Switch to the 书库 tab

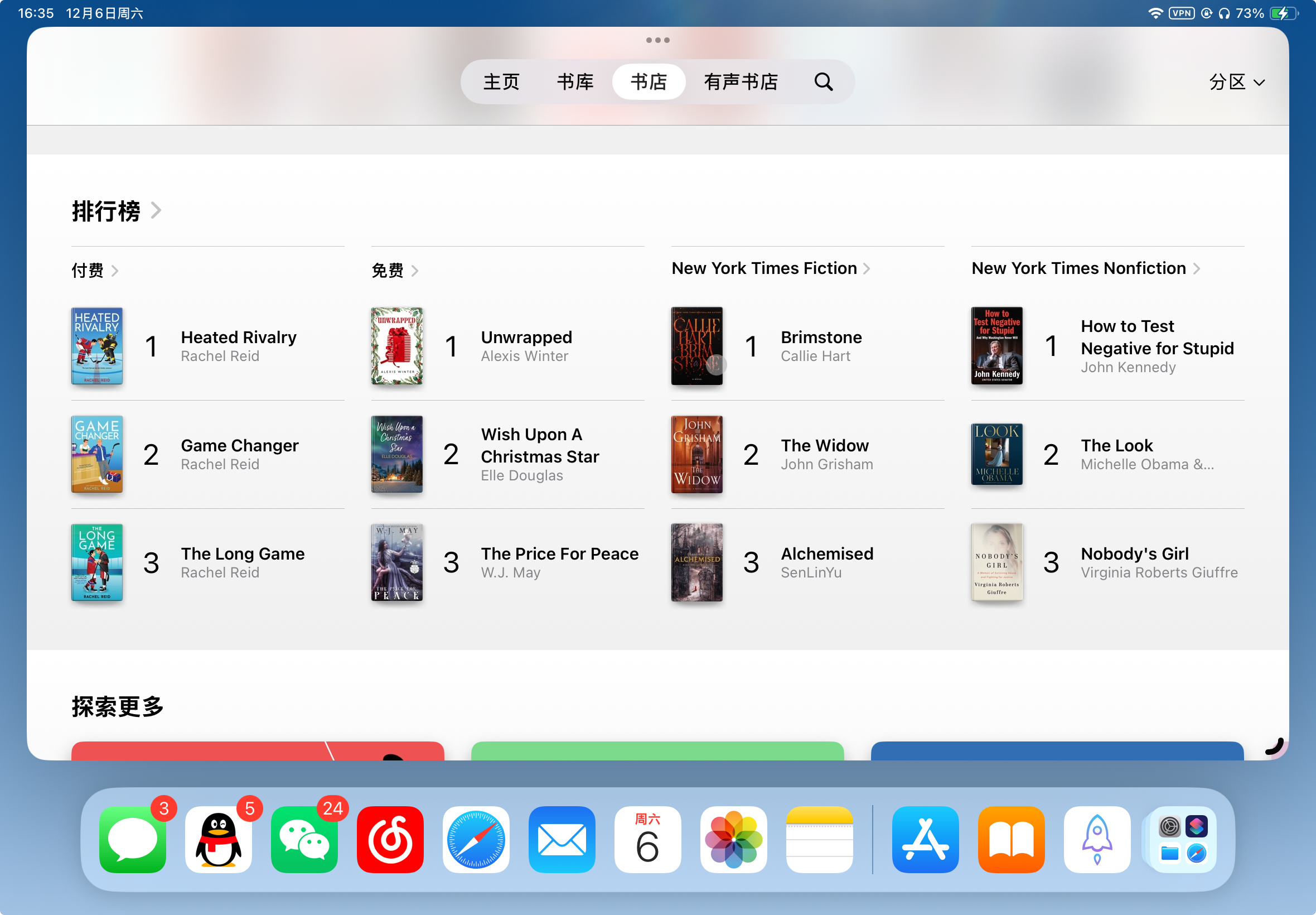[575, 82]
